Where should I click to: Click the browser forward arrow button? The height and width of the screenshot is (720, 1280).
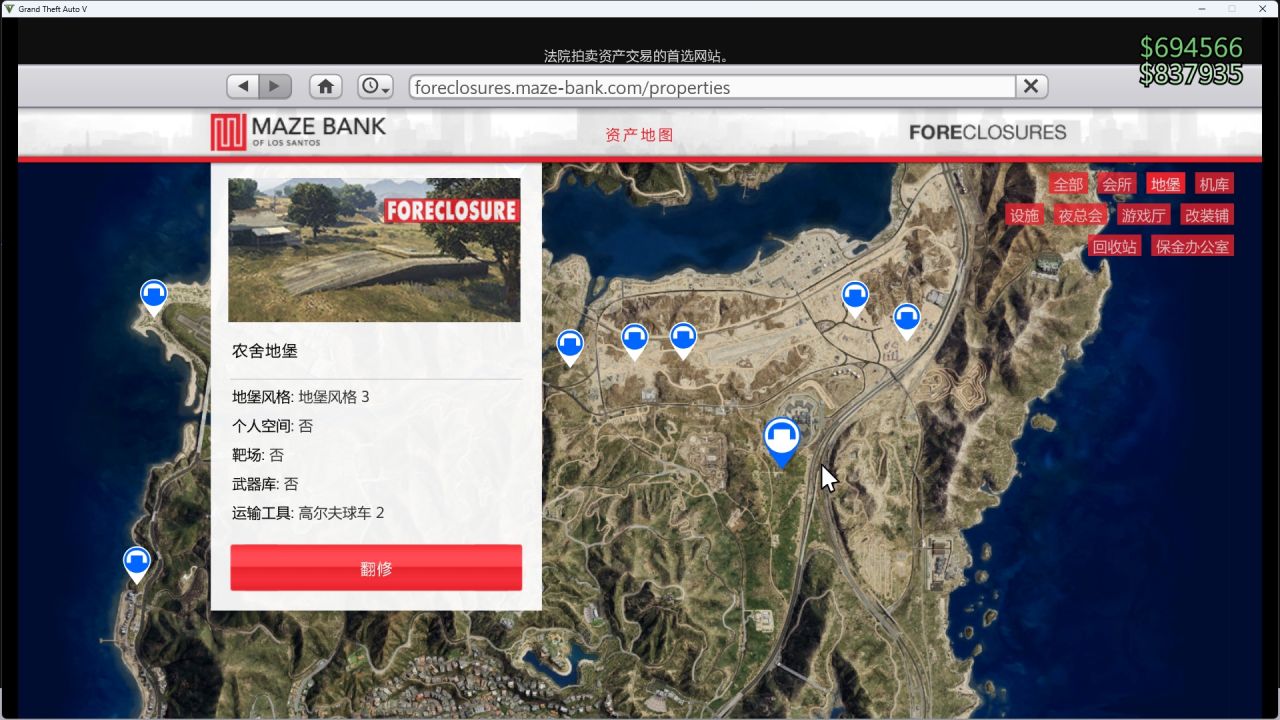tap(275, 87)
